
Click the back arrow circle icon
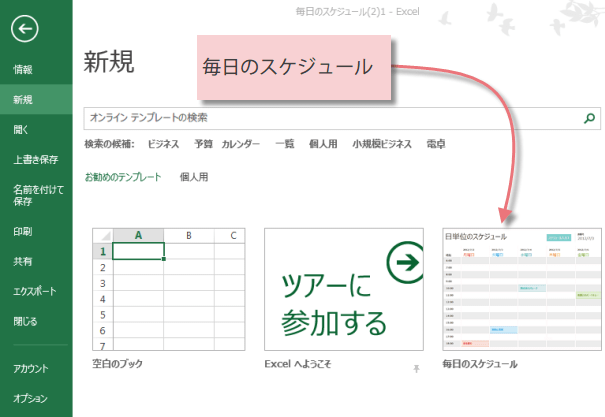(25, 29)
